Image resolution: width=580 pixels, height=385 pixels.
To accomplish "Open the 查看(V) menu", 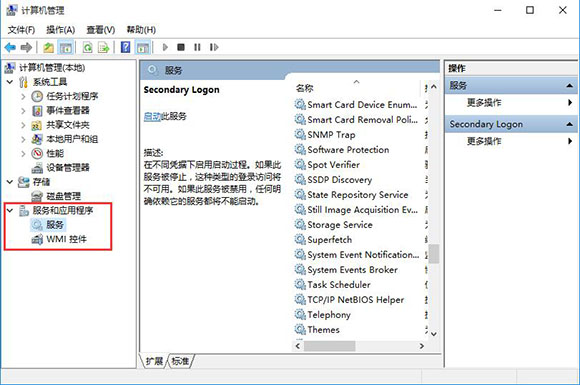I will pyautogui.click(x=101, y=30).
